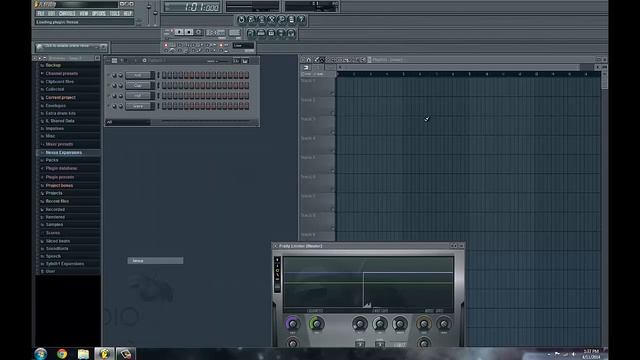The image size is (640, 360).
Task: Click the online news panel
Action: (x=72, y=47)
